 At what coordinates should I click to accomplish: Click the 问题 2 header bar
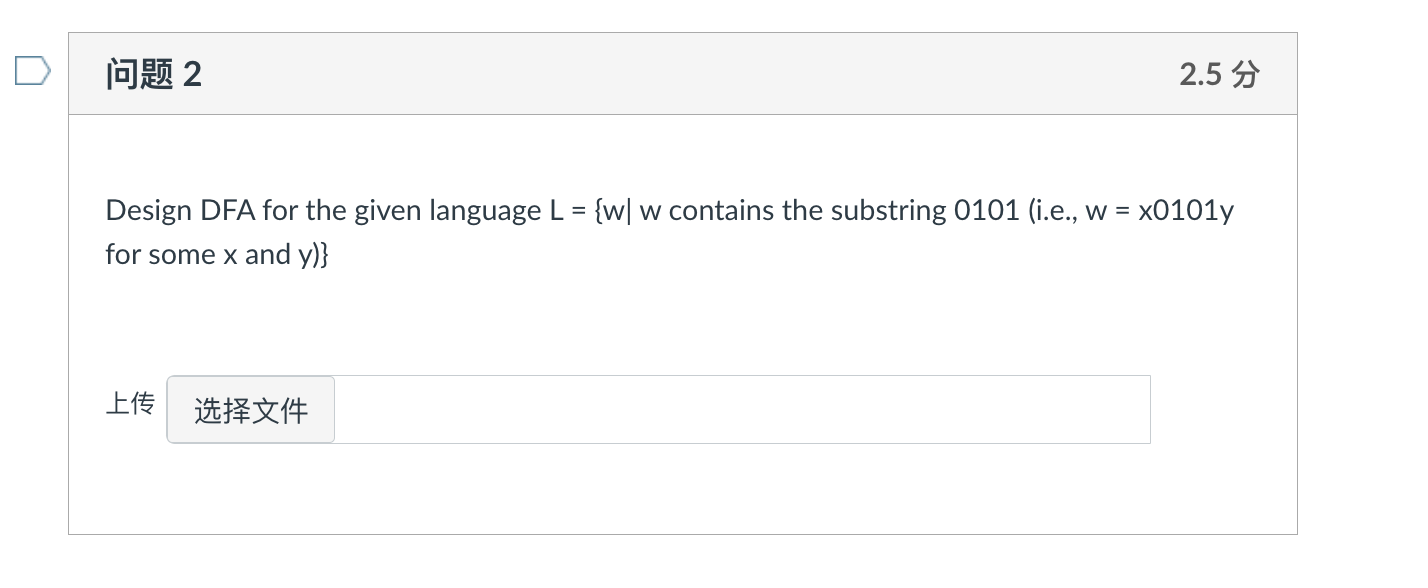[x=683, y=73]
